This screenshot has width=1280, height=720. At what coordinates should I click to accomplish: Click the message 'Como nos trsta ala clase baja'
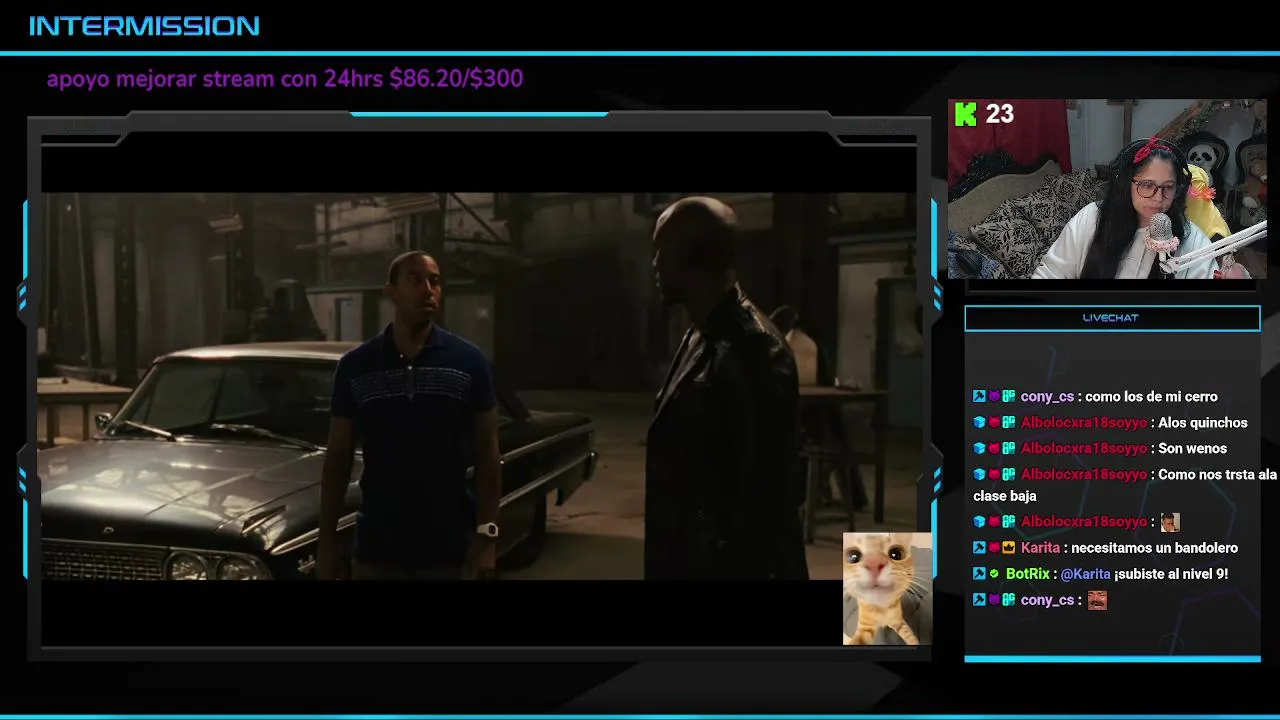click(1125, 485)
